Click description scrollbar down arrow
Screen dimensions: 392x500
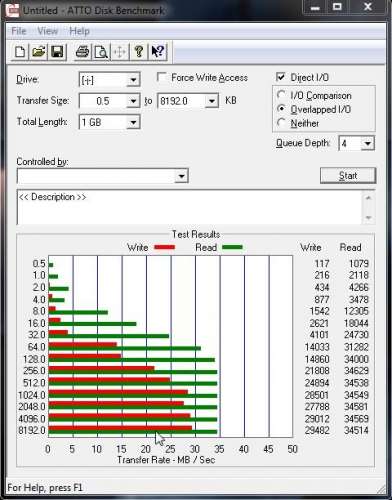[368, 217]
